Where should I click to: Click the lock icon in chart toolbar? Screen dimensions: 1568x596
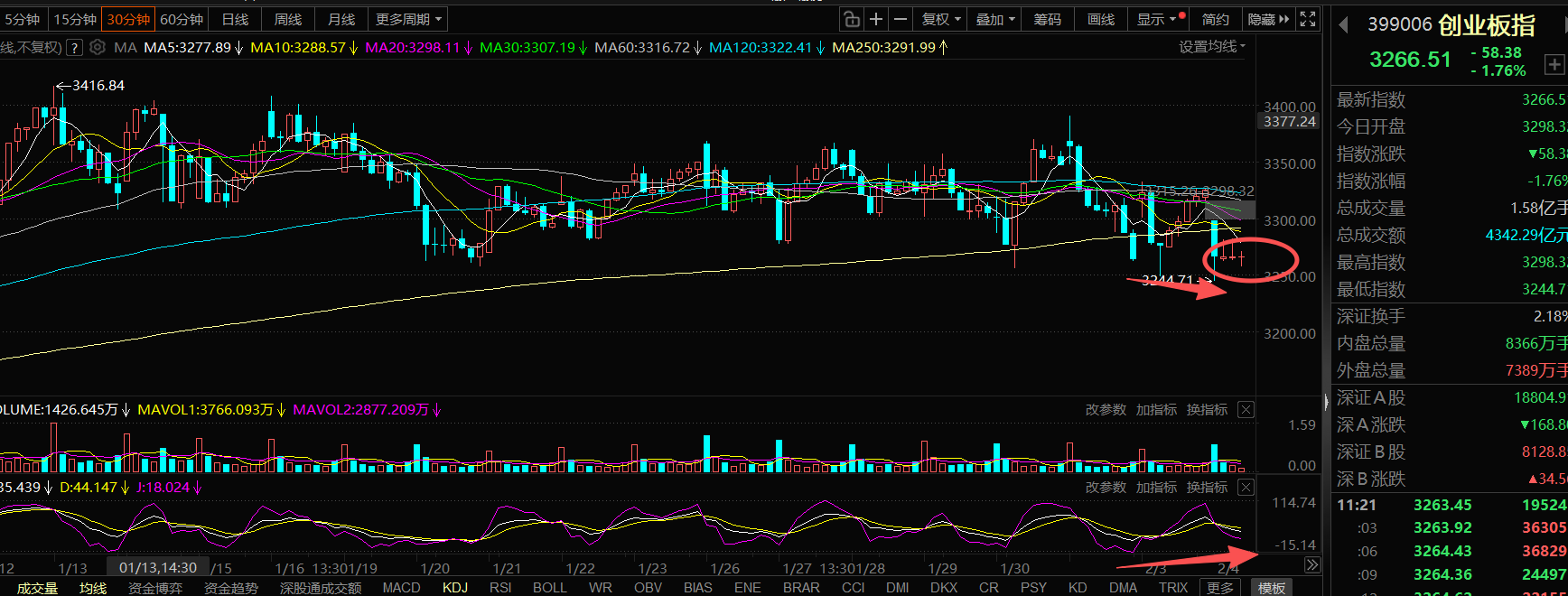pos(851,19)
